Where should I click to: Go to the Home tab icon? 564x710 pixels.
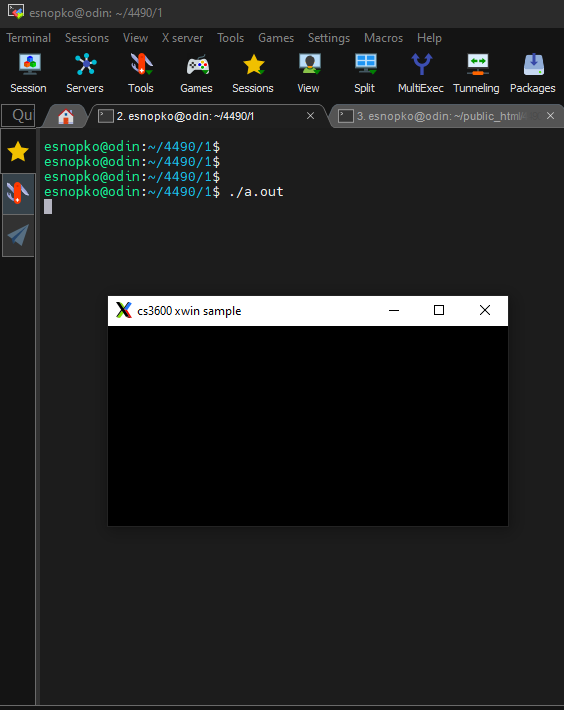coord(66,116)
